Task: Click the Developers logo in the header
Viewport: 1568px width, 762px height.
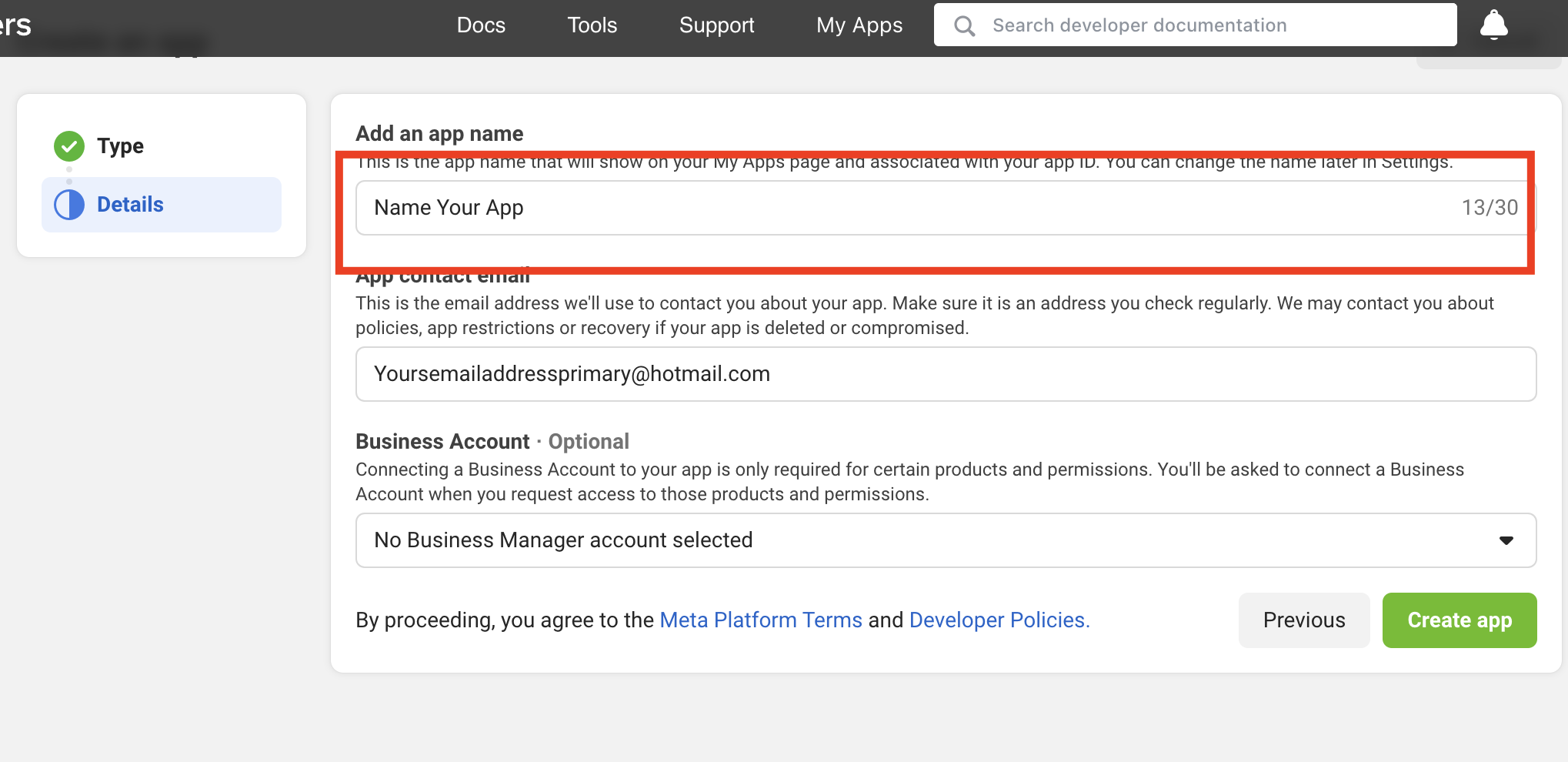Action: point(15,25)
